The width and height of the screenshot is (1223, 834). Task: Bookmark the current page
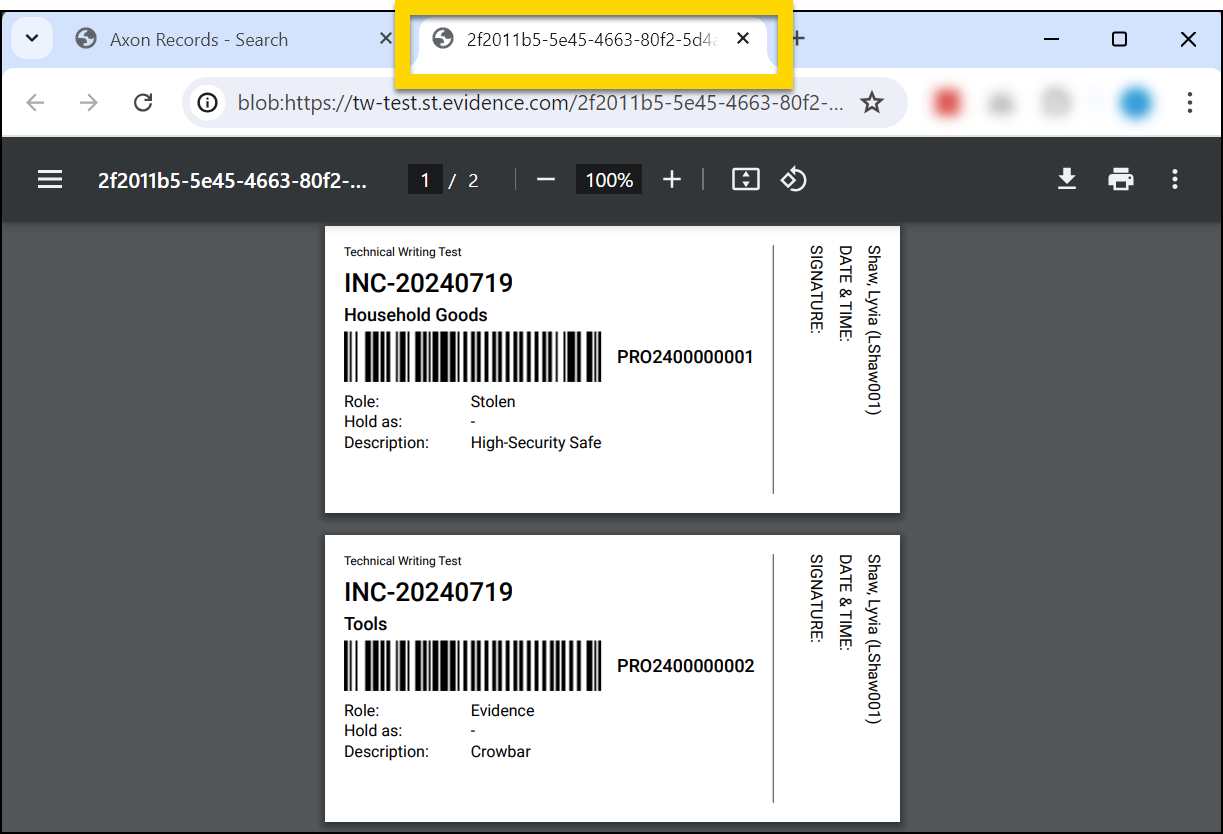pyautogui.click(x=872, y=102)
